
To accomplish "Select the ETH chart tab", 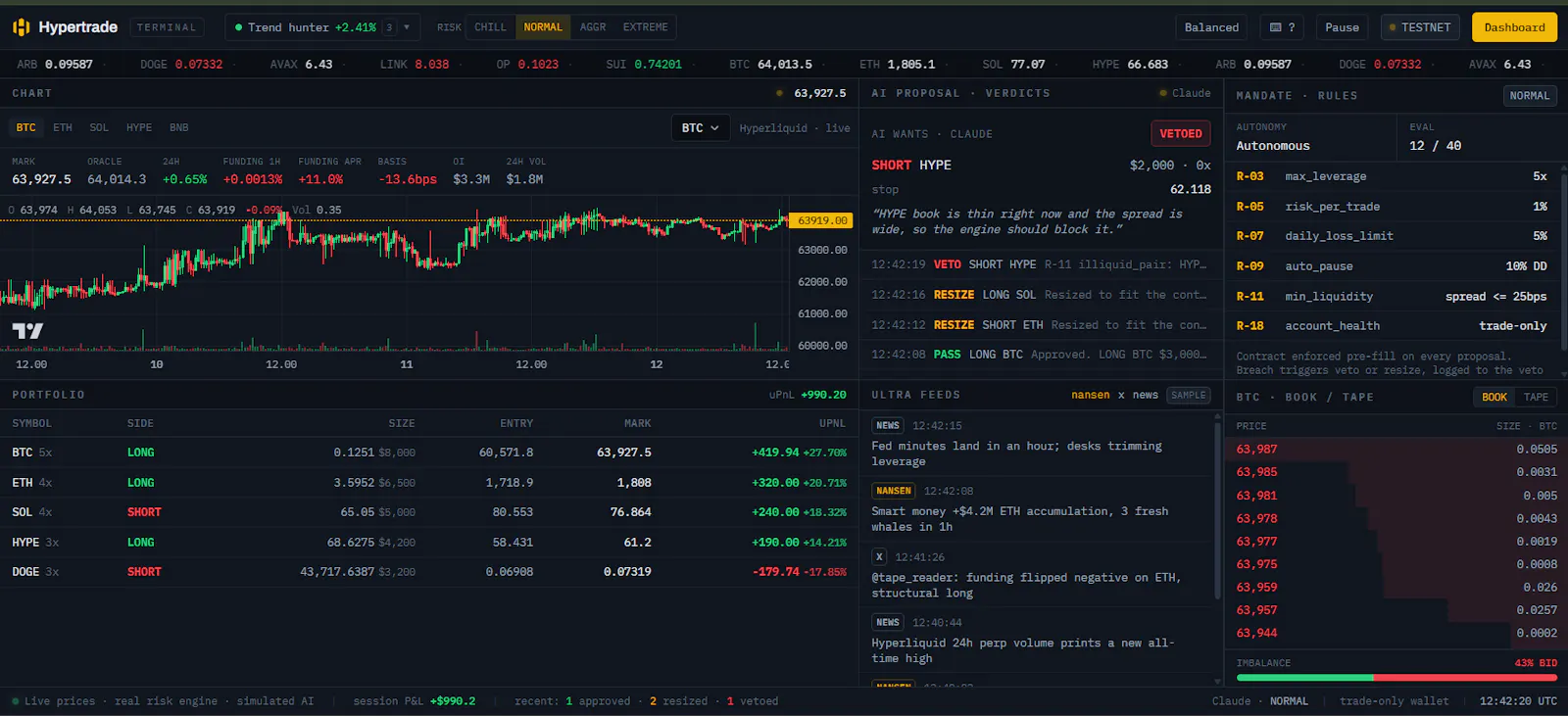I will (63, 127).
